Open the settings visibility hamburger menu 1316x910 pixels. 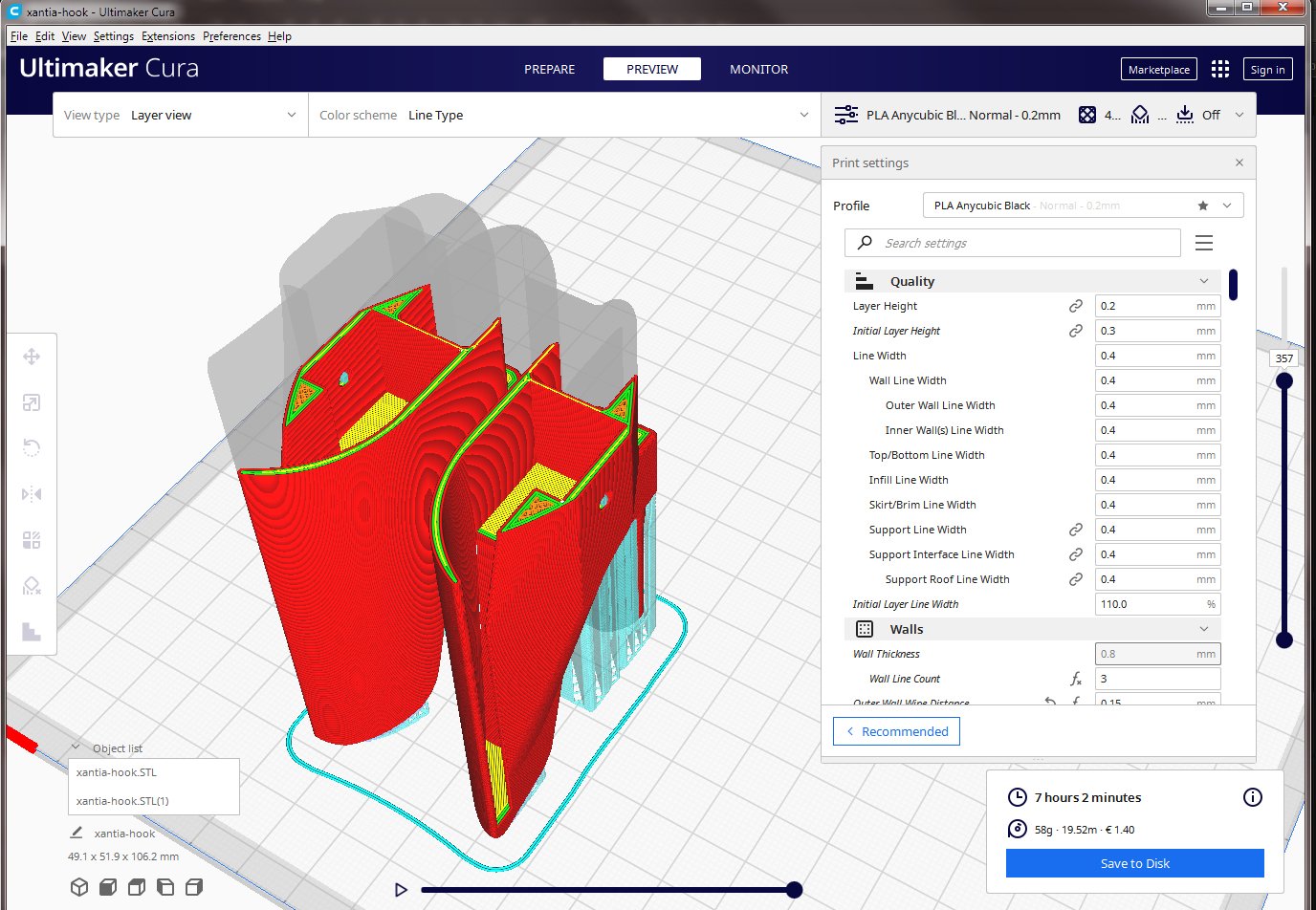pos(1204,243)
